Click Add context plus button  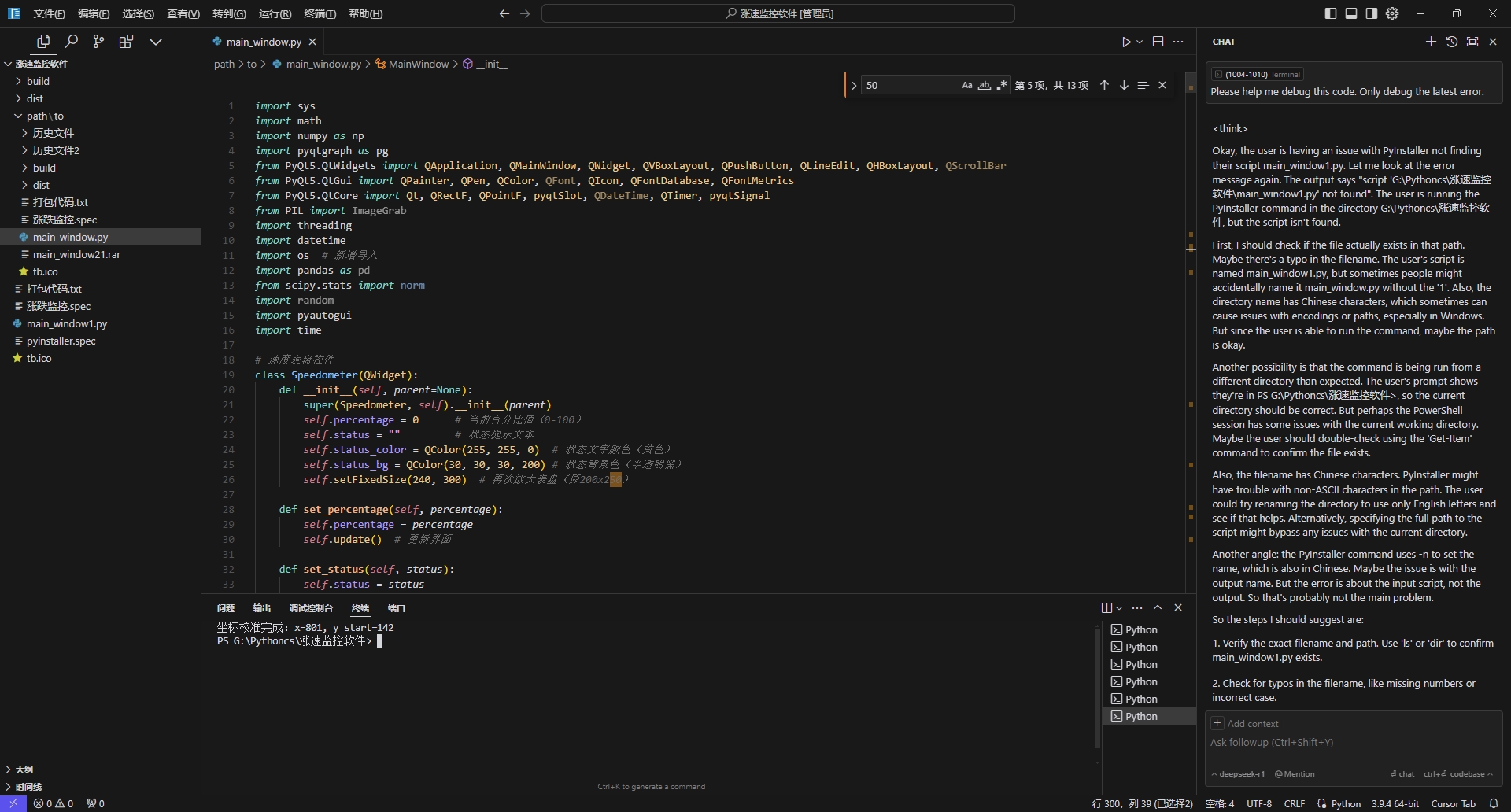[1217, 723]
